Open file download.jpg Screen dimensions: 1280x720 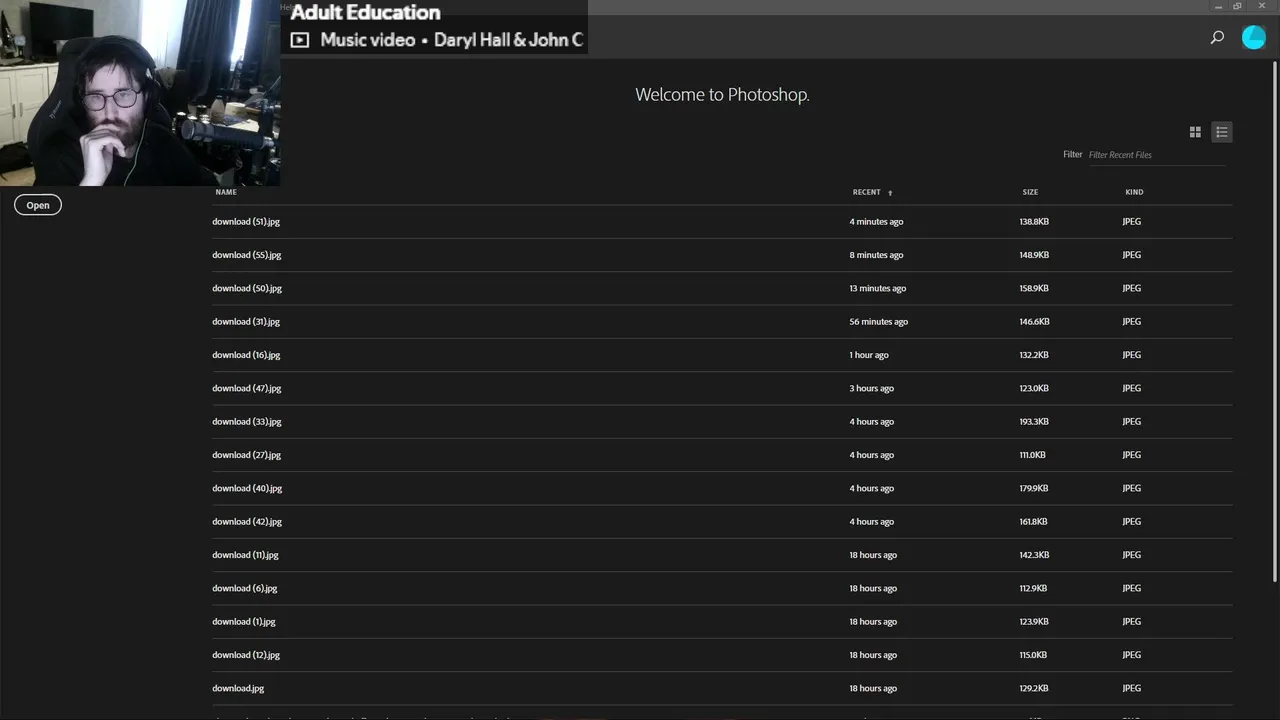coord(238,688)
